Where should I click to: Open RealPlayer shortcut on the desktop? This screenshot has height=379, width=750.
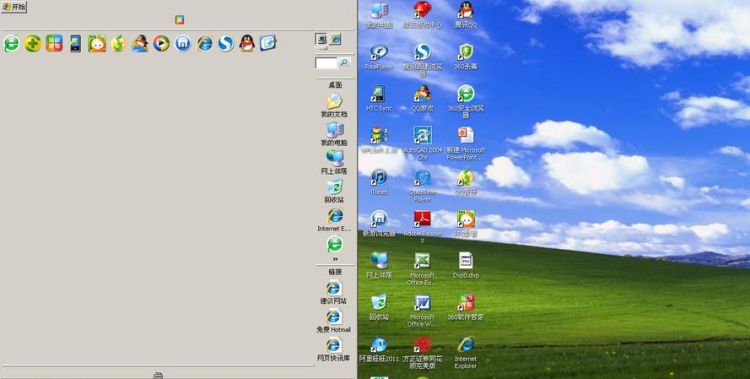[x=379, y=57]
